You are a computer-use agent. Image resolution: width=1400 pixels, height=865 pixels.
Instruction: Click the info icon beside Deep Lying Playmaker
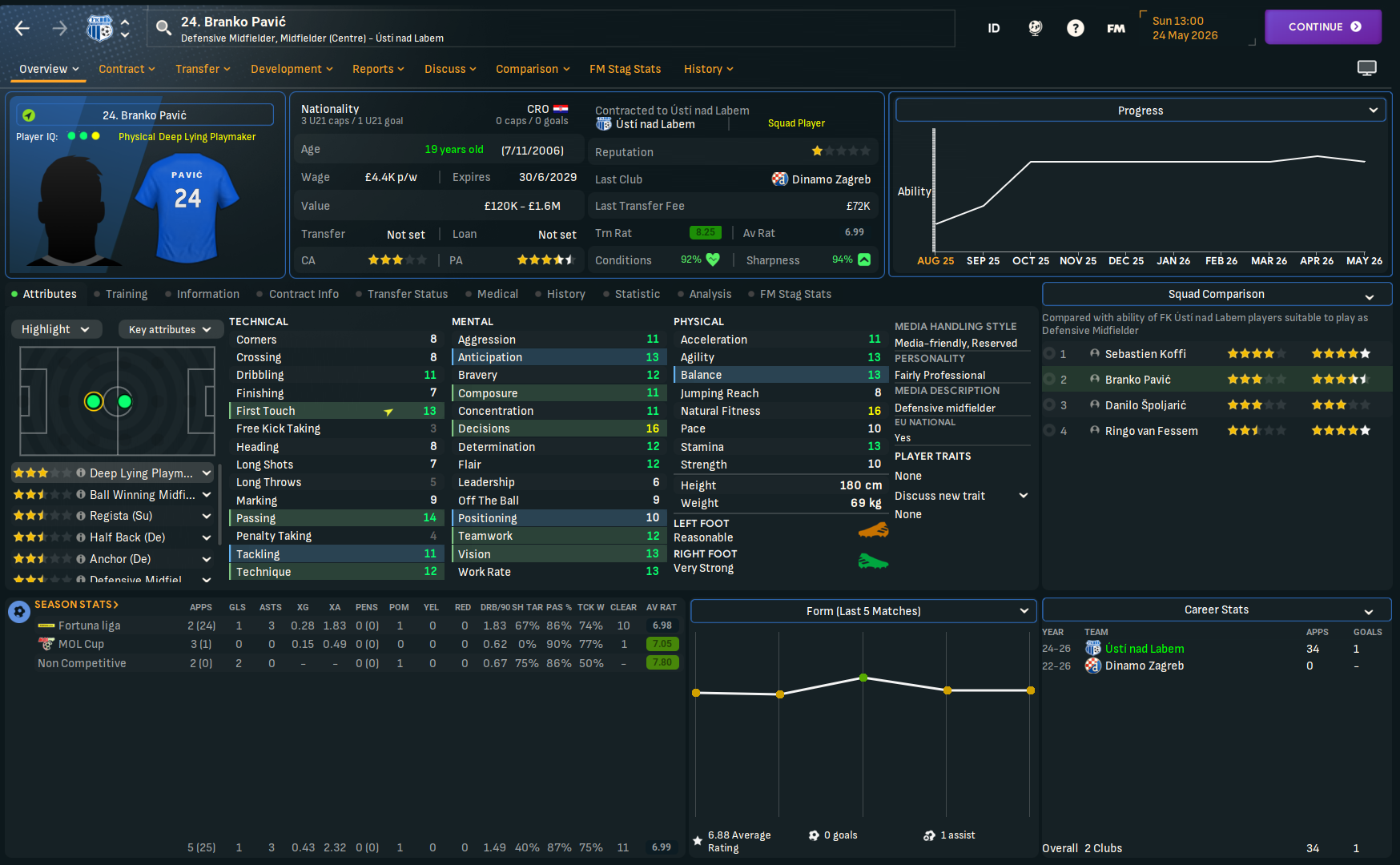[x=81, y=473]
